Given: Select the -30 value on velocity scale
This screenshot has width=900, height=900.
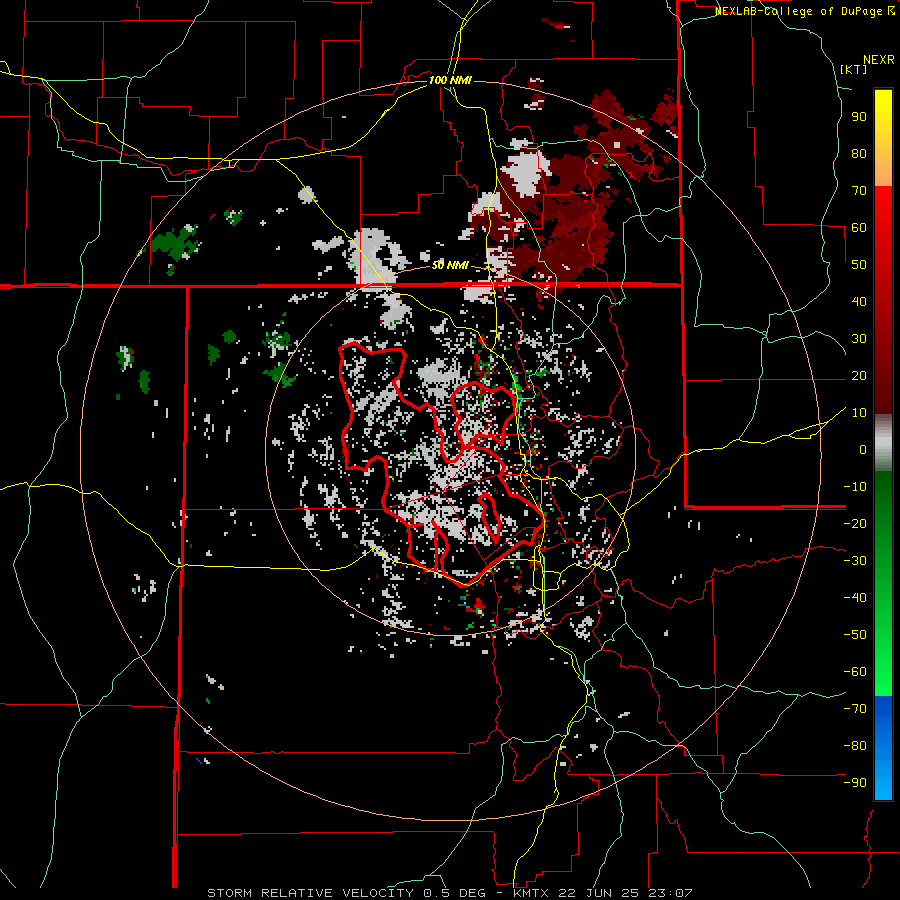Looking at the screenshot, I should coord(855,561).
